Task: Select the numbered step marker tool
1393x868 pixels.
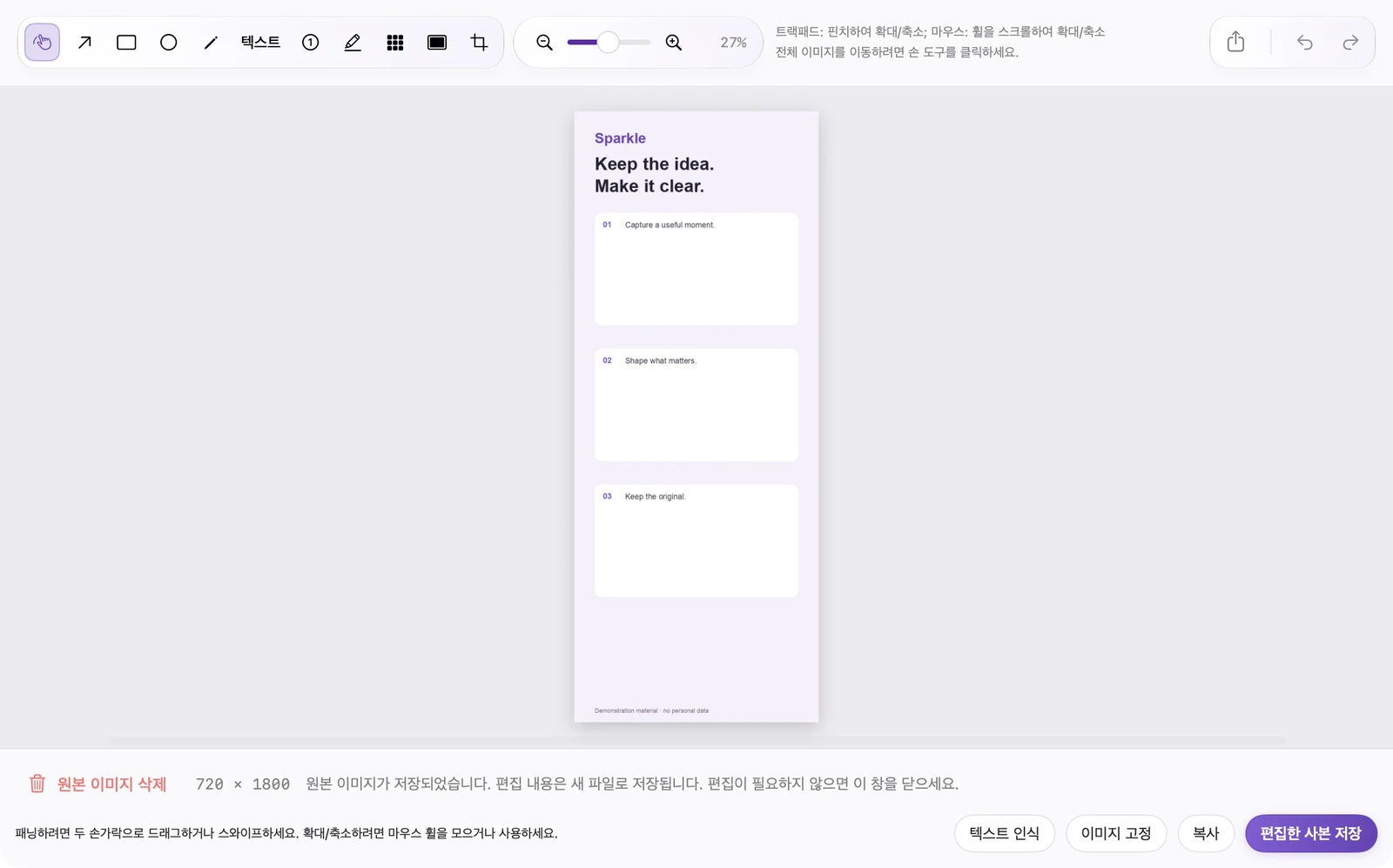Action: pos(311,43)
